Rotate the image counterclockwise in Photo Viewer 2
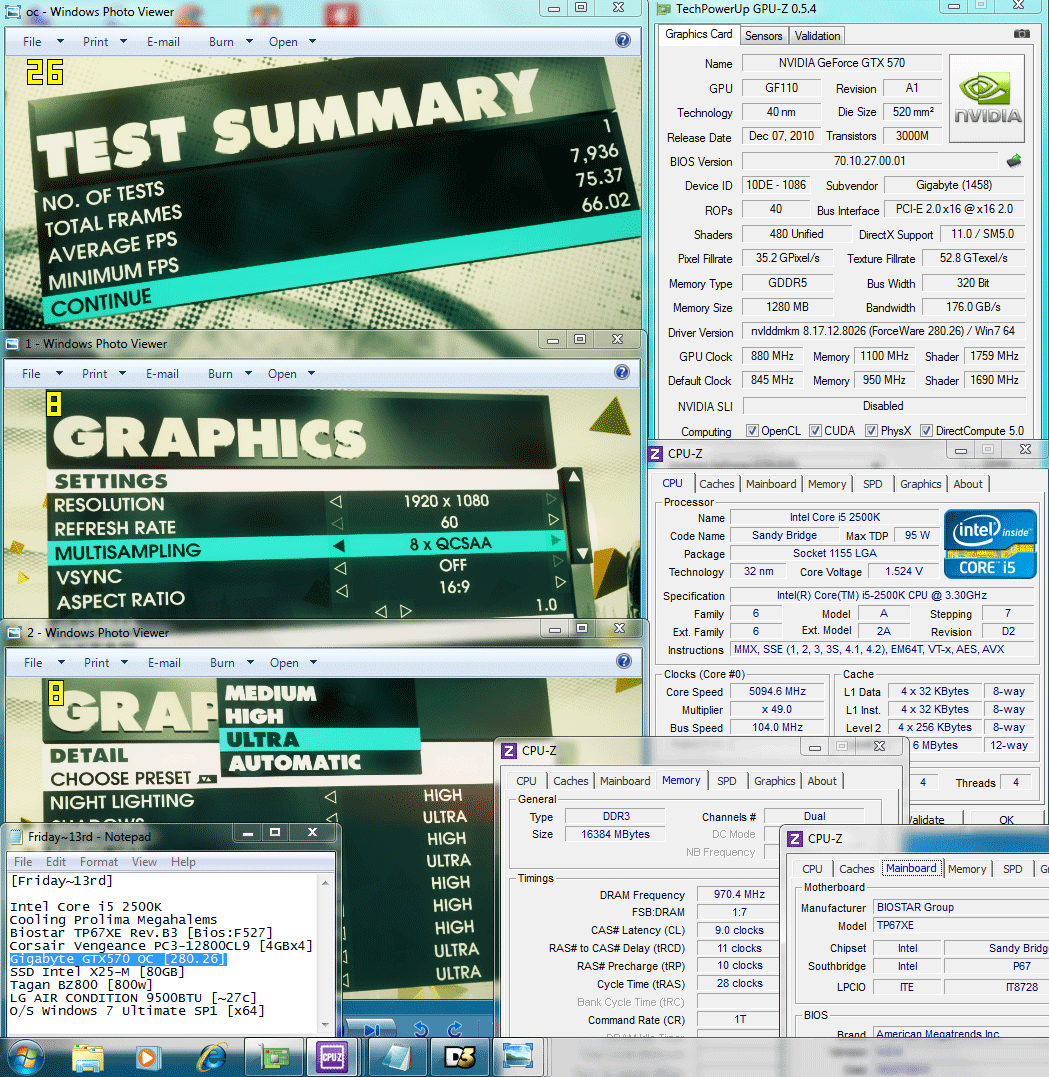The width and height of the screenshot is (1049, 1077). pyautogui.click(x=421, y=1029)
